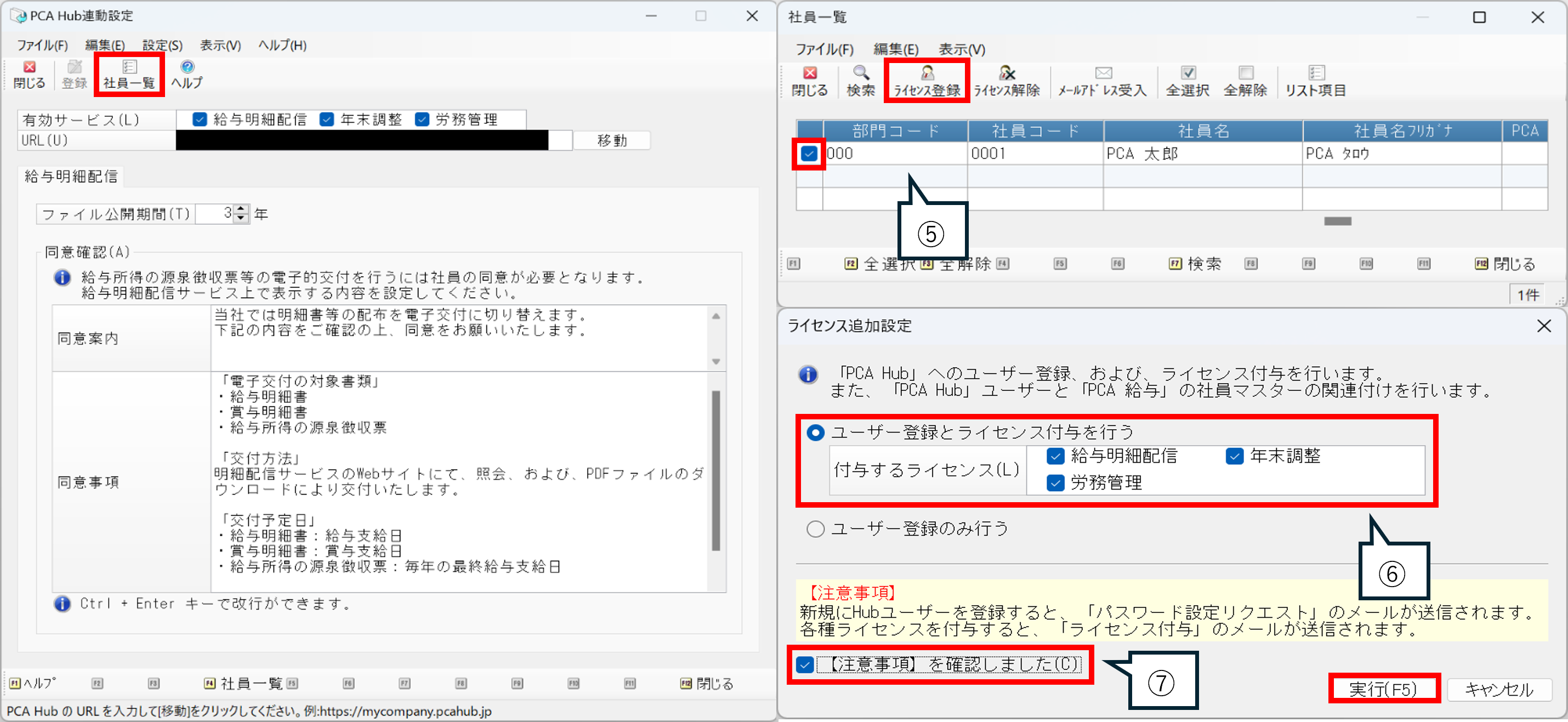Click the メールアドレス受入 toolbar icon

[1103, 82]
